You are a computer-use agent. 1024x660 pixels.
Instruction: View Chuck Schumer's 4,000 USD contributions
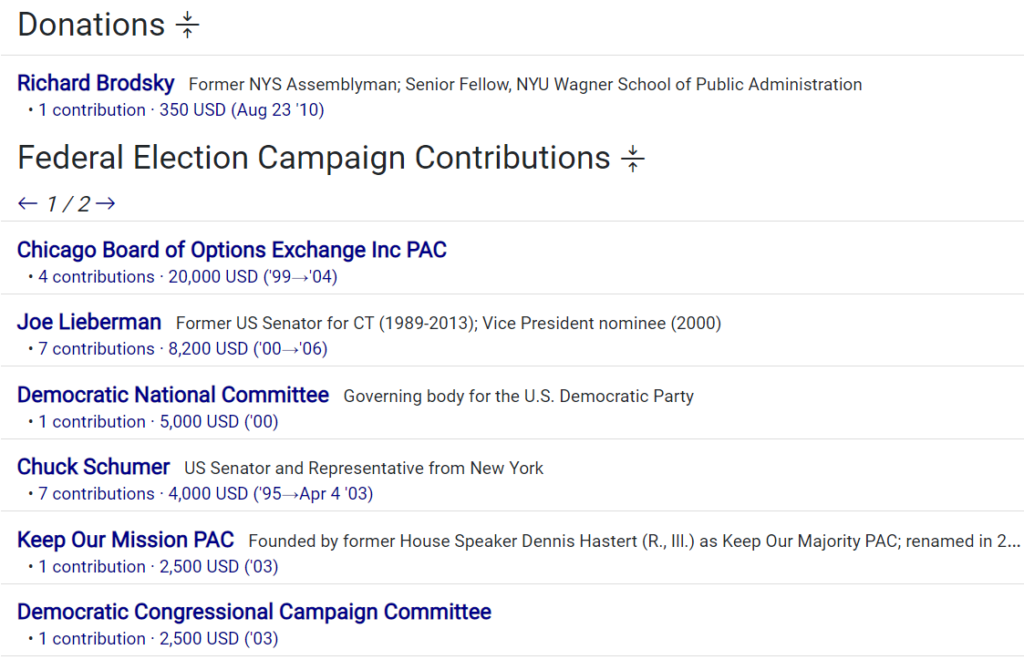(206, 494)
